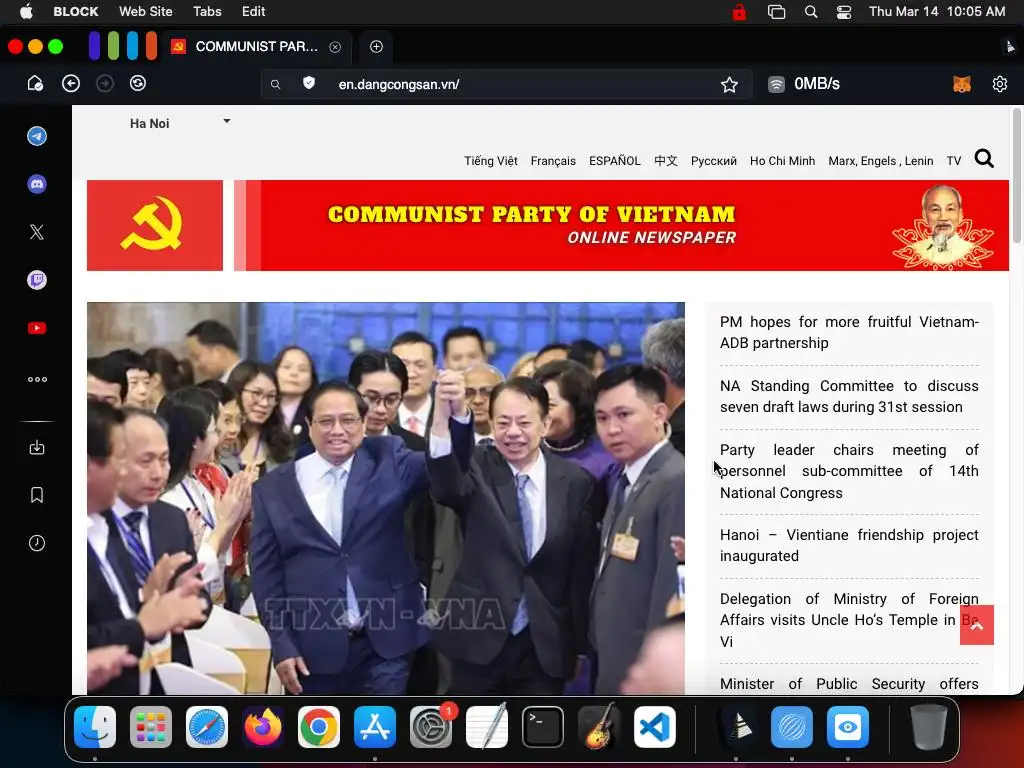The image size is (1024, 768).
Task: Open the Tabs menu
Action: [x=207, y=11]
